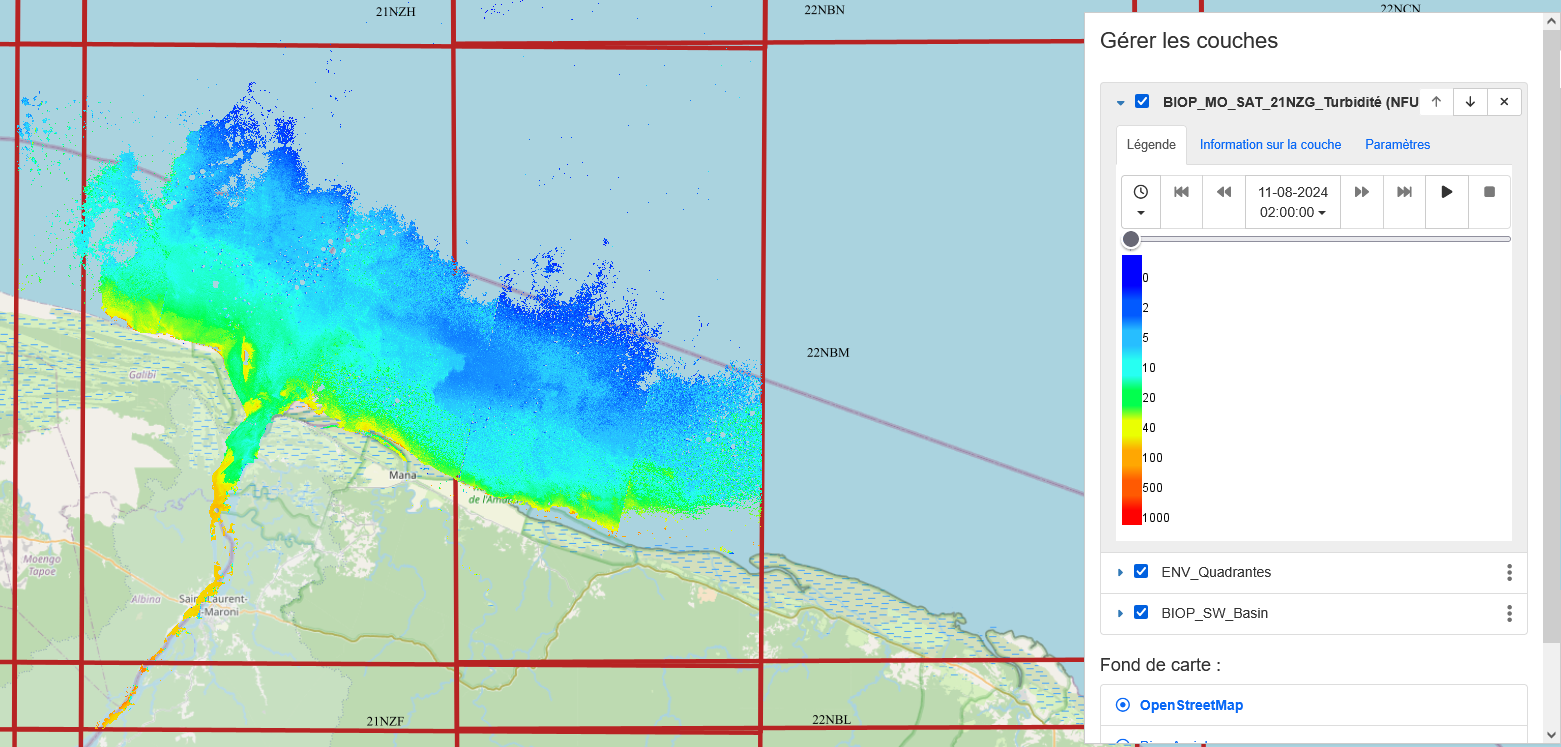Screen dimensions: 1561x747
Task: Step forward one time step
Action: coord(1362,192)
